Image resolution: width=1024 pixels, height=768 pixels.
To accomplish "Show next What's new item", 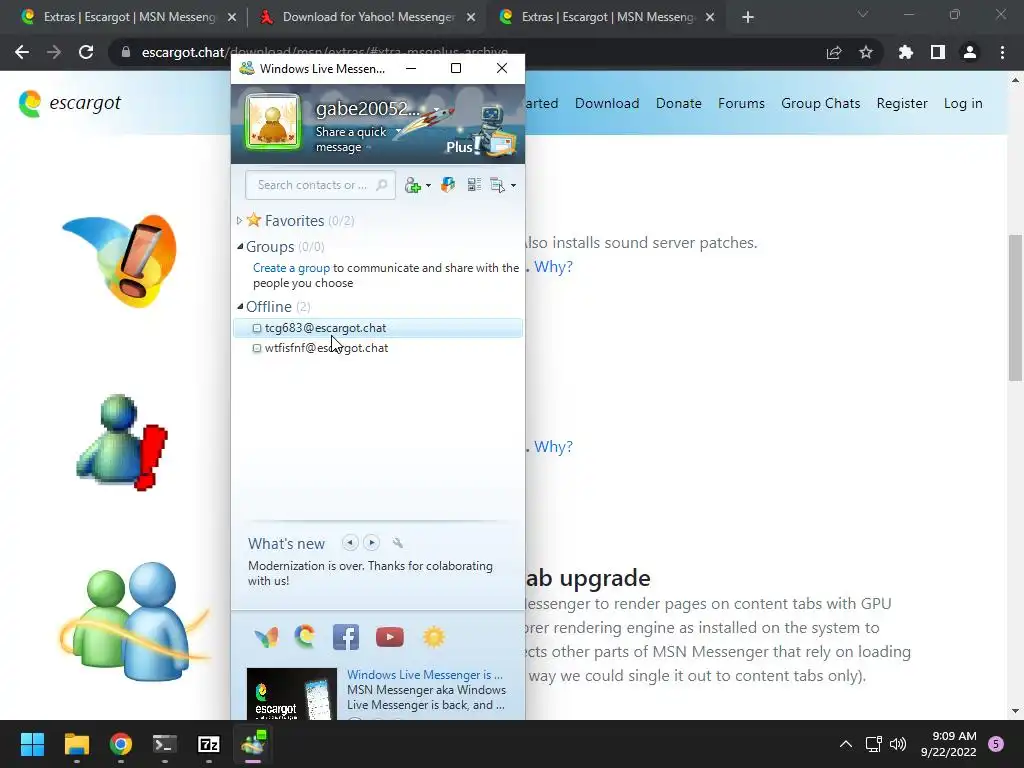I will 372,543.
